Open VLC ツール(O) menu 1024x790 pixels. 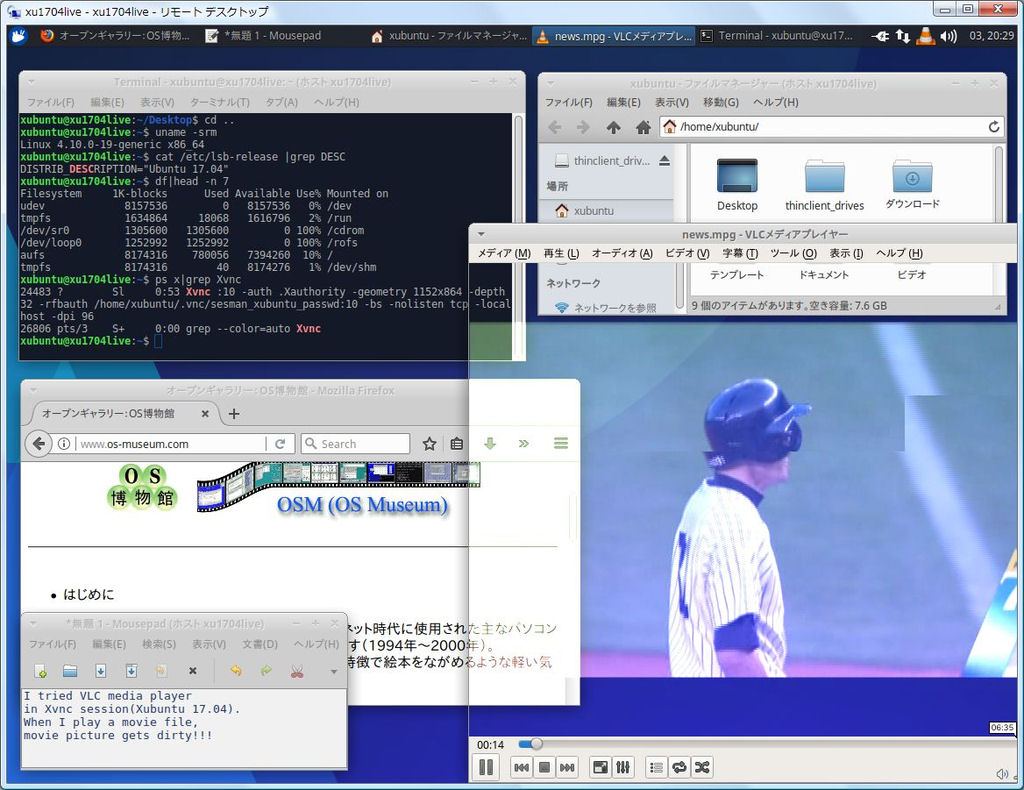793,253
